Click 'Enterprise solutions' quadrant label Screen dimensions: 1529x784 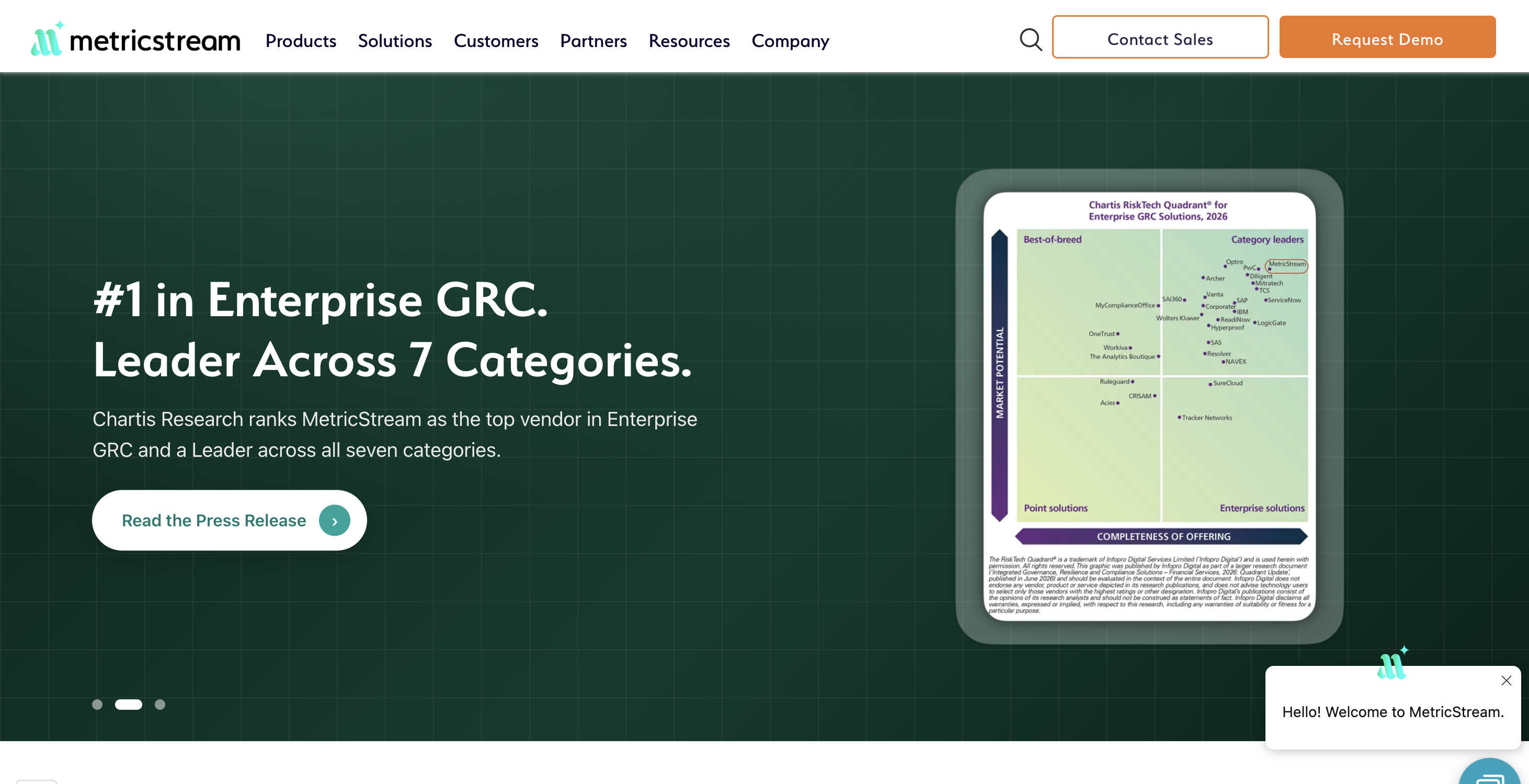click(1262, 508)
